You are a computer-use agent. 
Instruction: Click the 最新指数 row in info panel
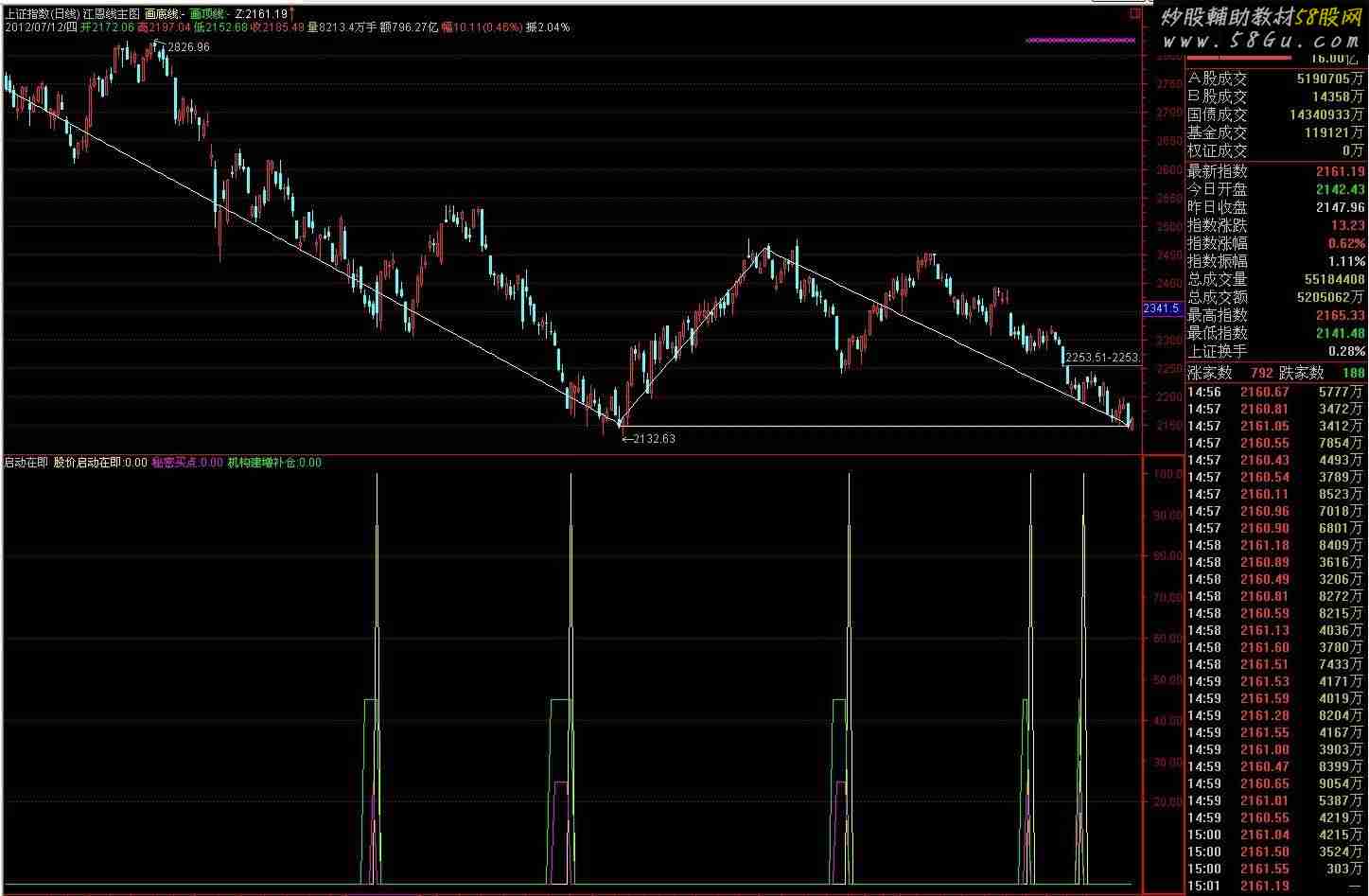pyautogui.click(x=1275, y=171)
